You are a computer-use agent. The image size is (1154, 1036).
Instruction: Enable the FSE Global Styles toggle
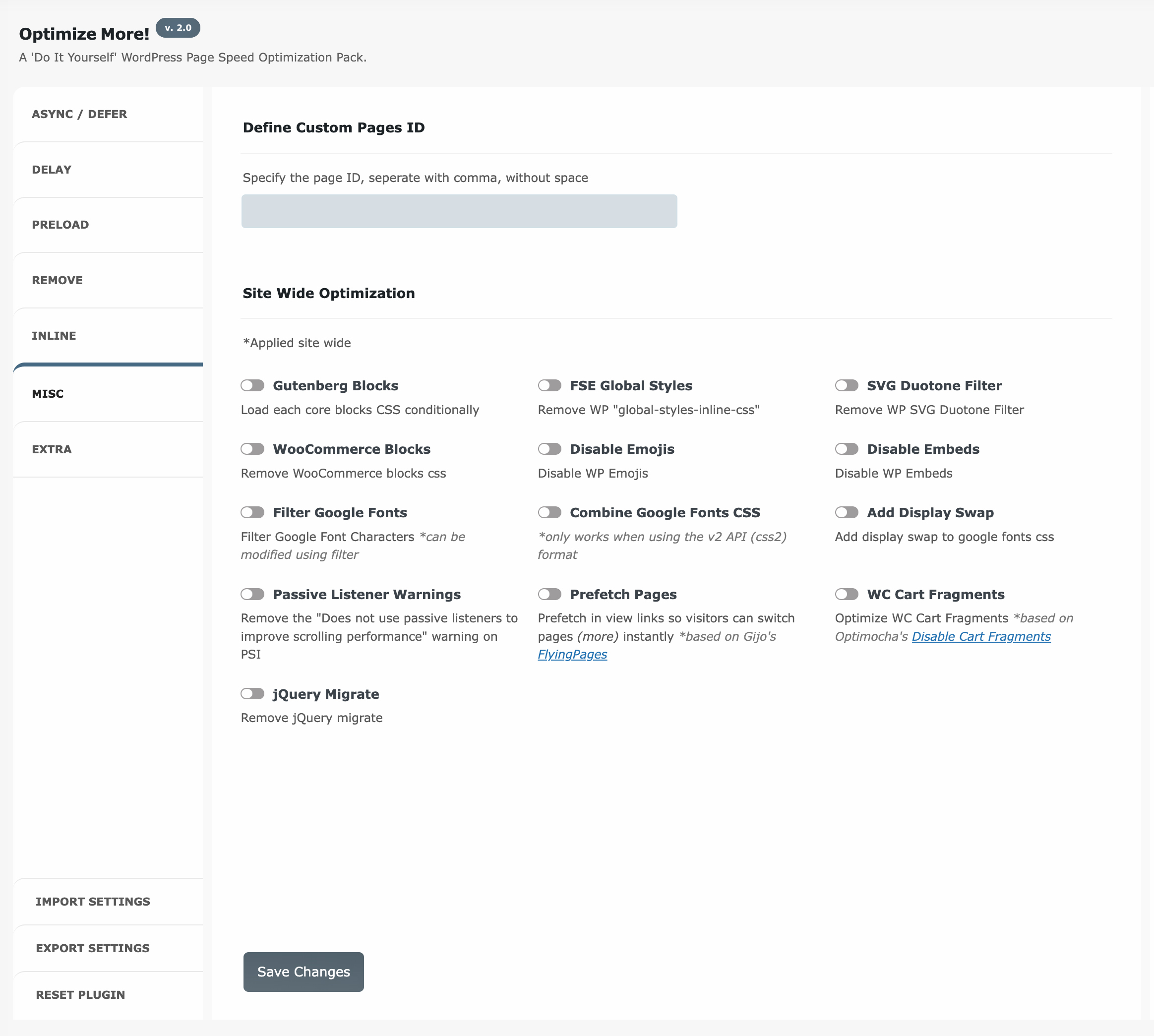tap(549, 385)
